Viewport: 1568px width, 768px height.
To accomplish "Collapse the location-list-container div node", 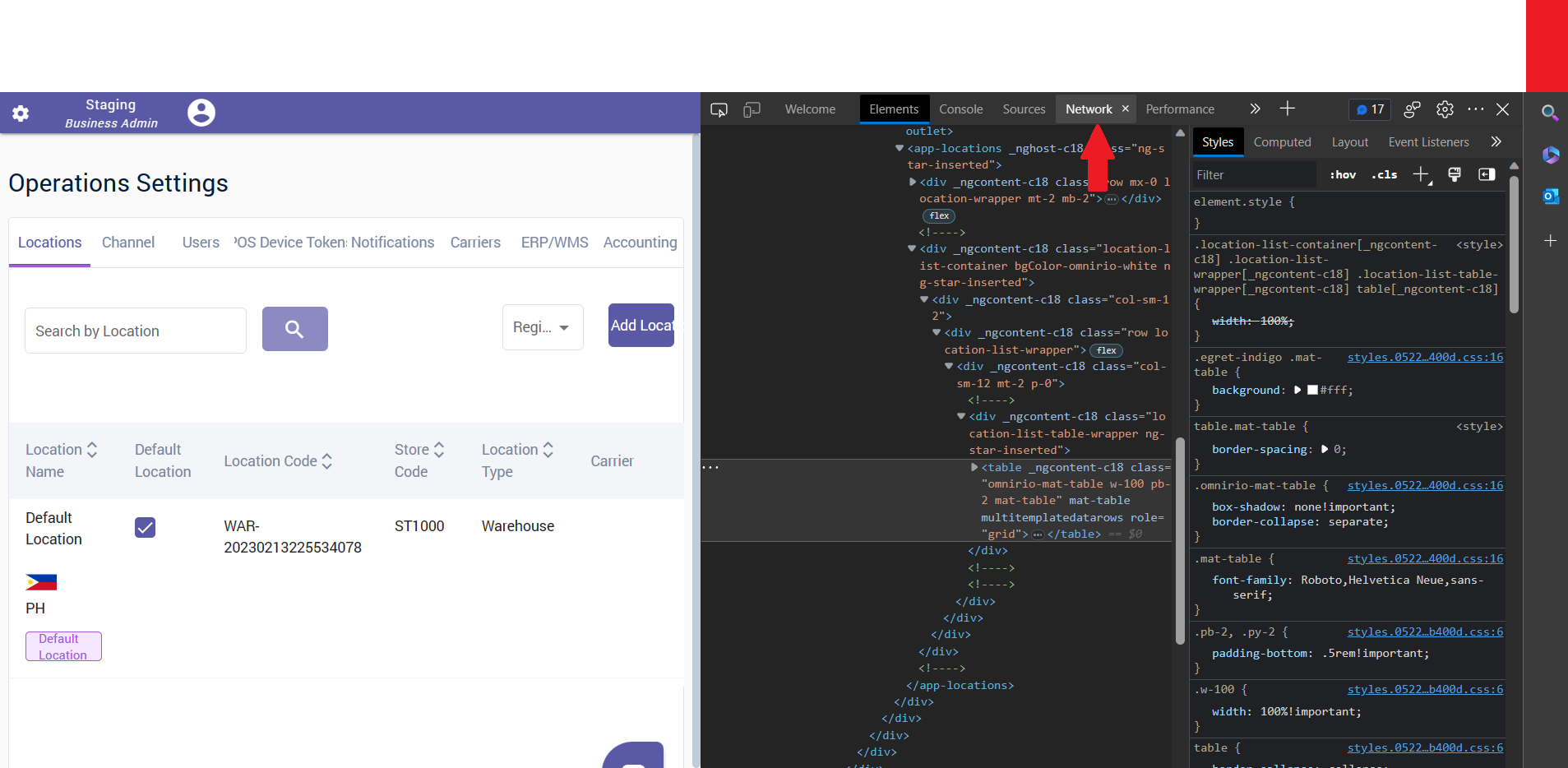I will pos(912,248).
